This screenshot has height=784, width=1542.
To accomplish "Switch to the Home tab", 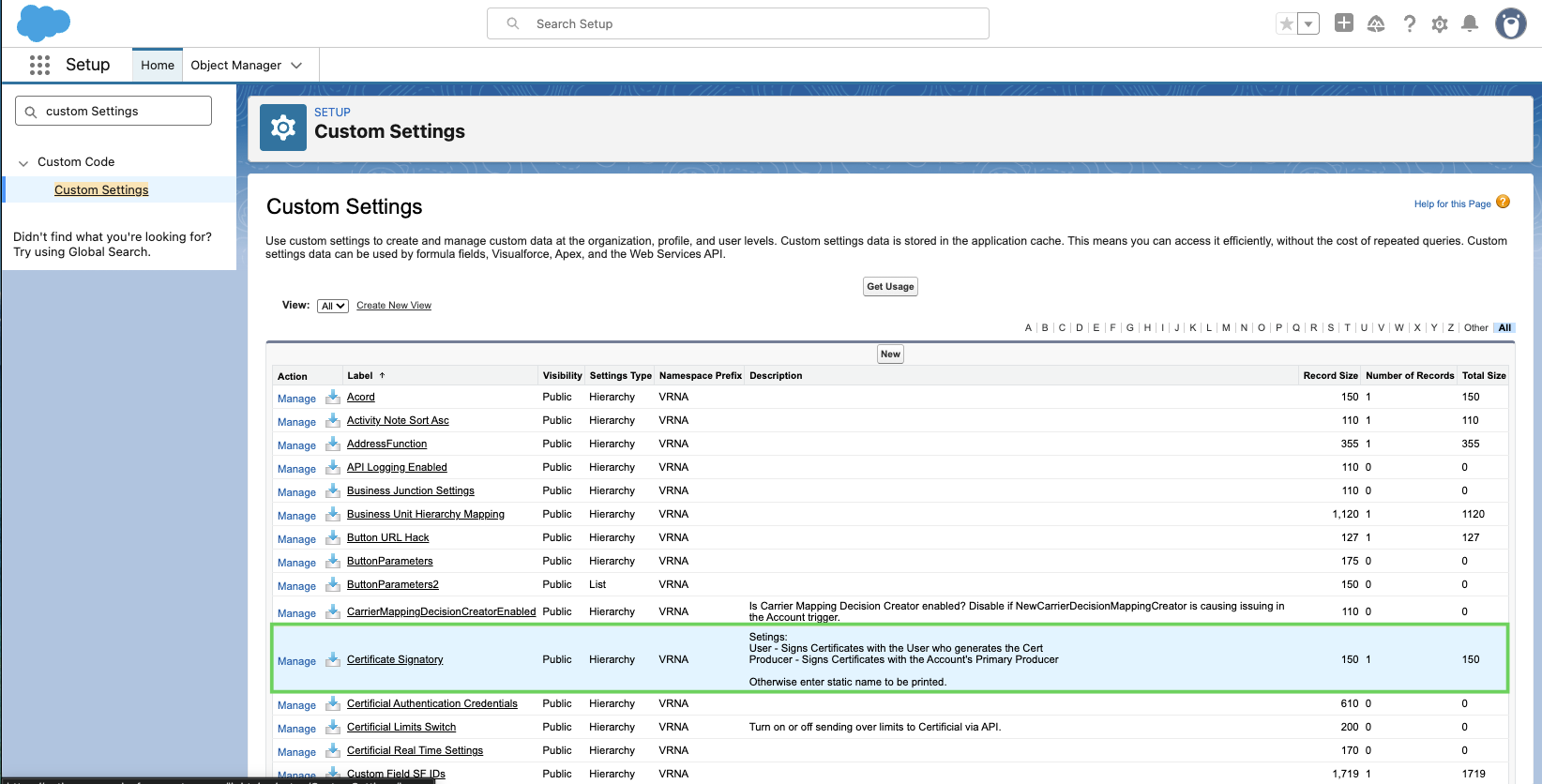I will [x=158, y=66].
